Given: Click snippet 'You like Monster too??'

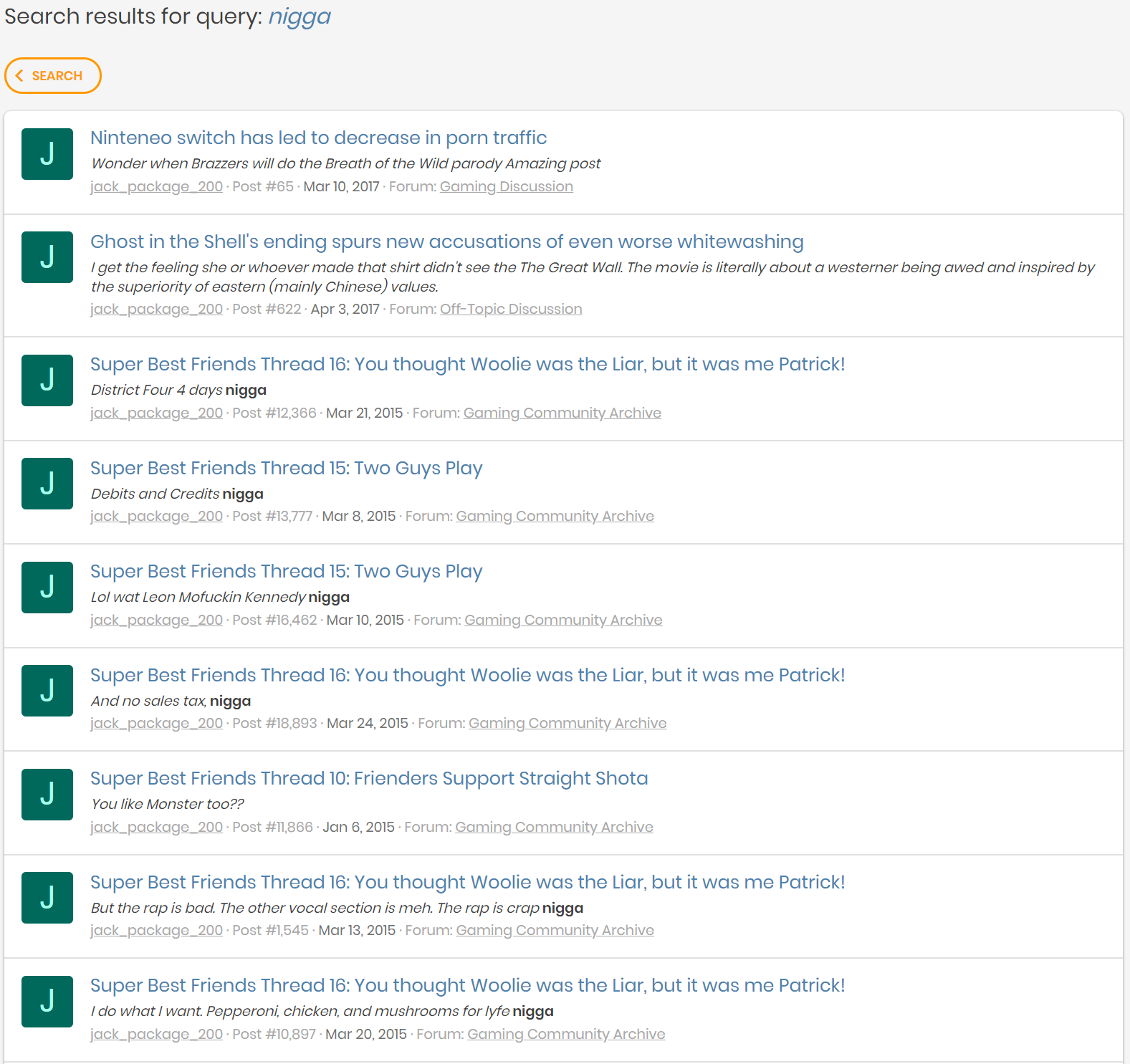Looking at the screenshot, I should click(x=167, y=804).
